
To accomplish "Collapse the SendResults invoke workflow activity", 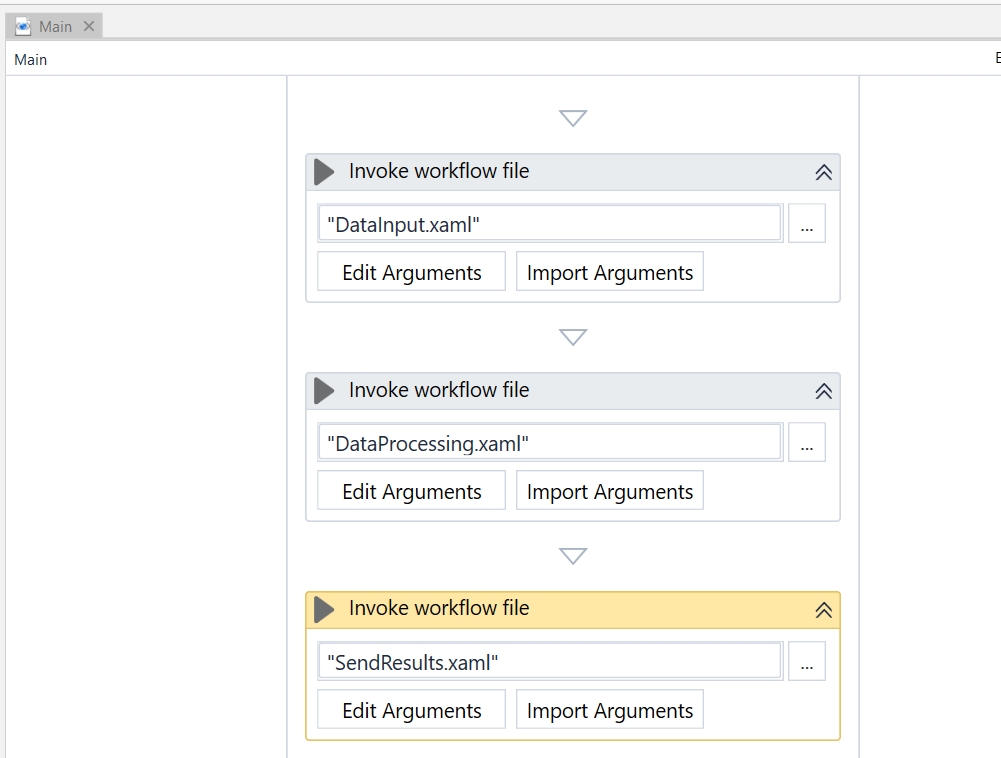I will coord(823,610).
